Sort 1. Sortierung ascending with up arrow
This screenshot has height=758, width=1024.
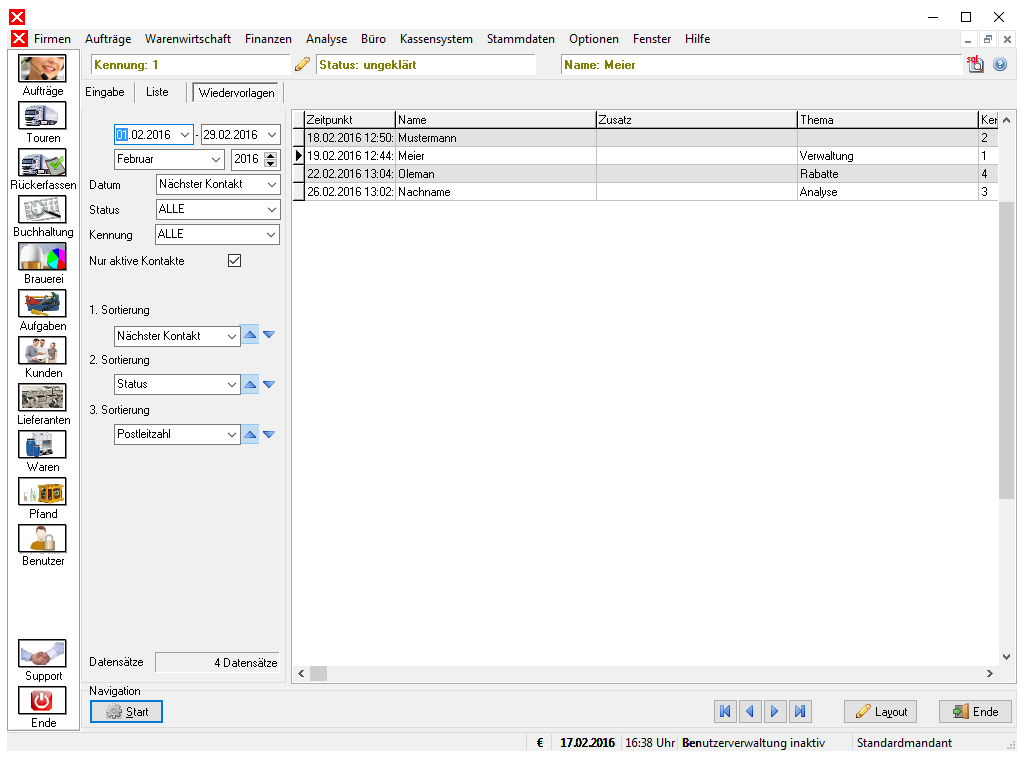(x=250, y=335)
